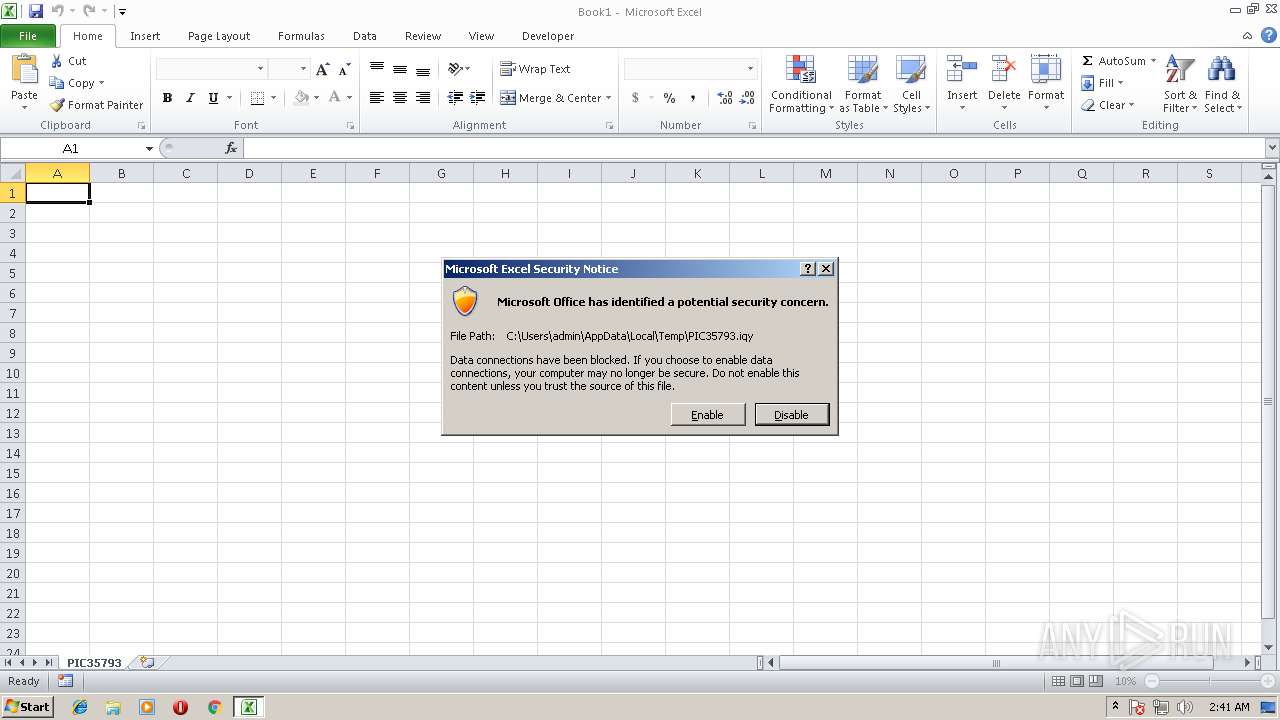Toggle Center horizontal alignment

point(400,98)
